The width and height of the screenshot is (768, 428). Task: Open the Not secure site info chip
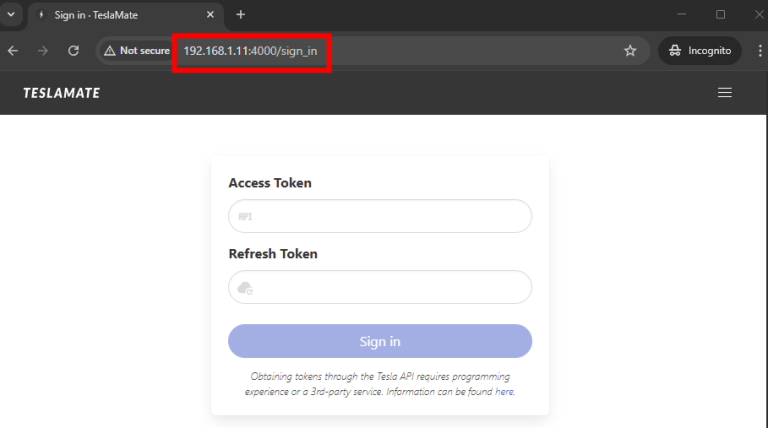coord(137,50)
